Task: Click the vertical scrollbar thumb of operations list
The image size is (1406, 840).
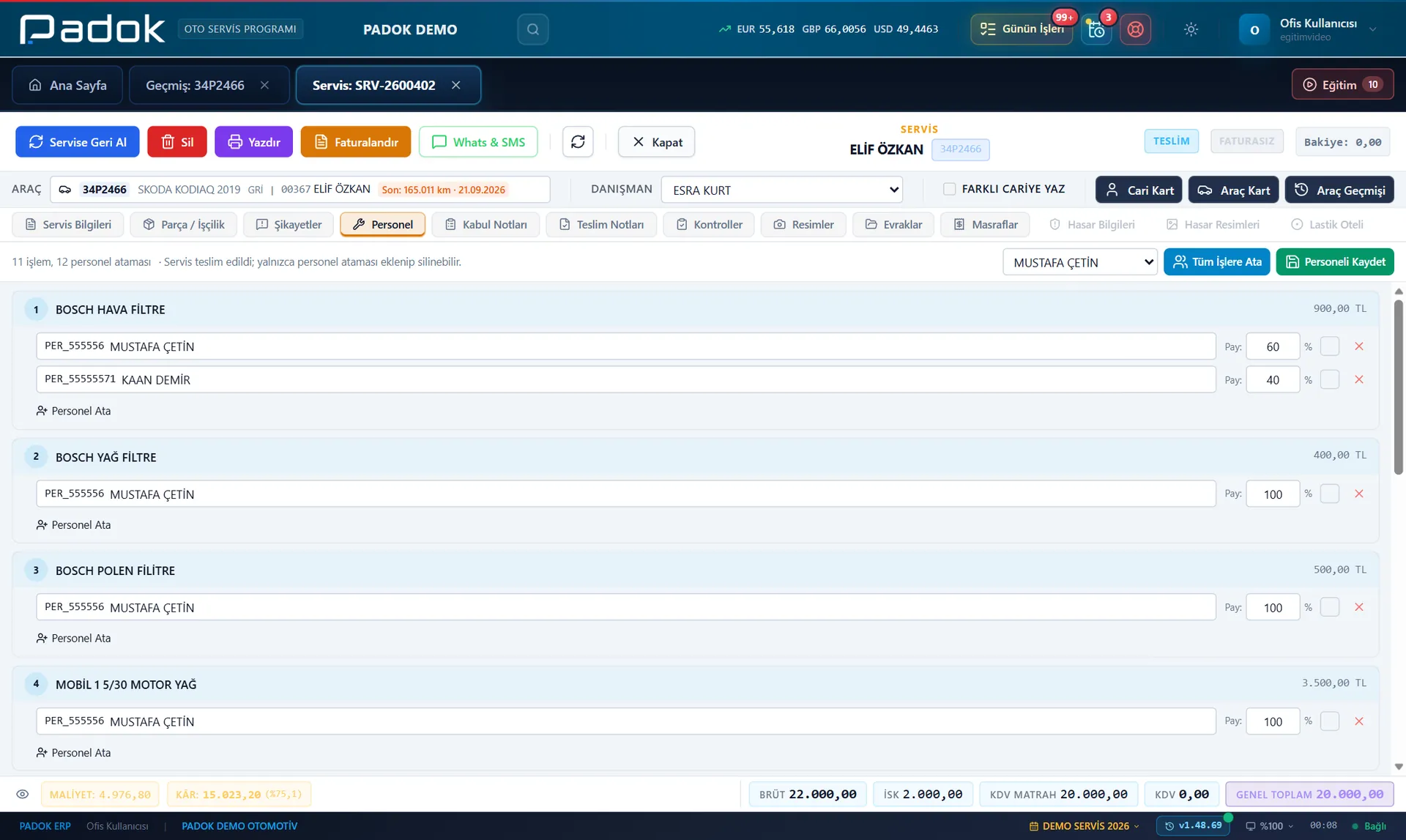Action: point(1398,387)
